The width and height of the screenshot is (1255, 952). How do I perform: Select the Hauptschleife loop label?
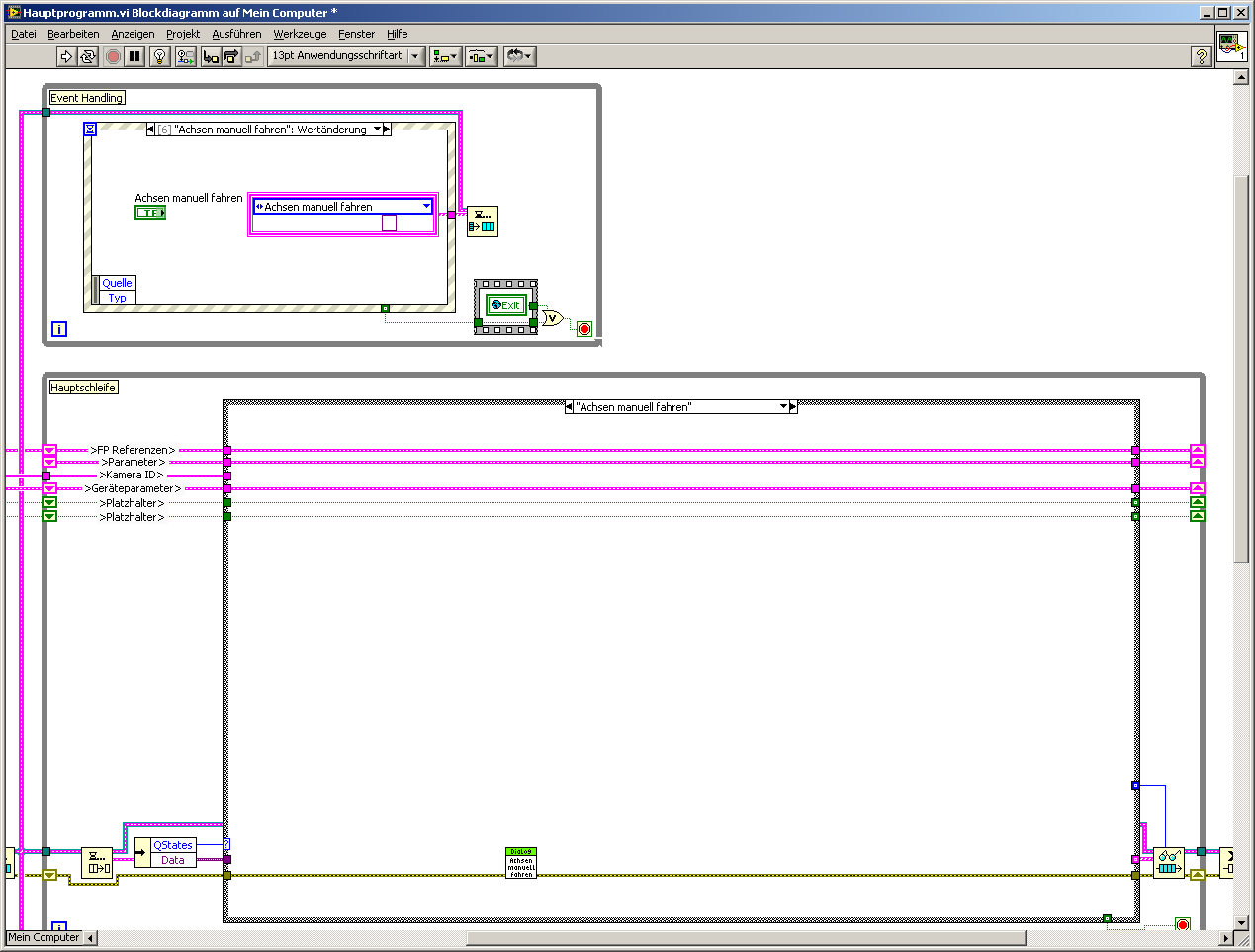point(83,388)
